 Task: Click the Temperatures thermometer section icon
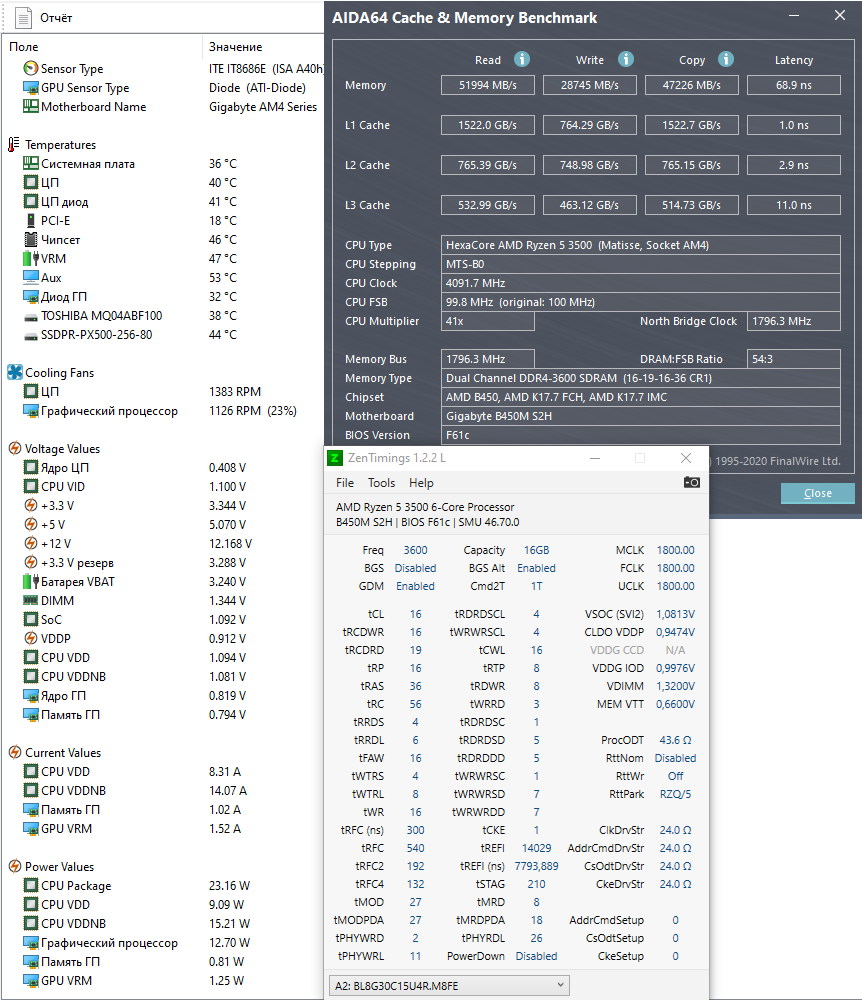[14, 145]
